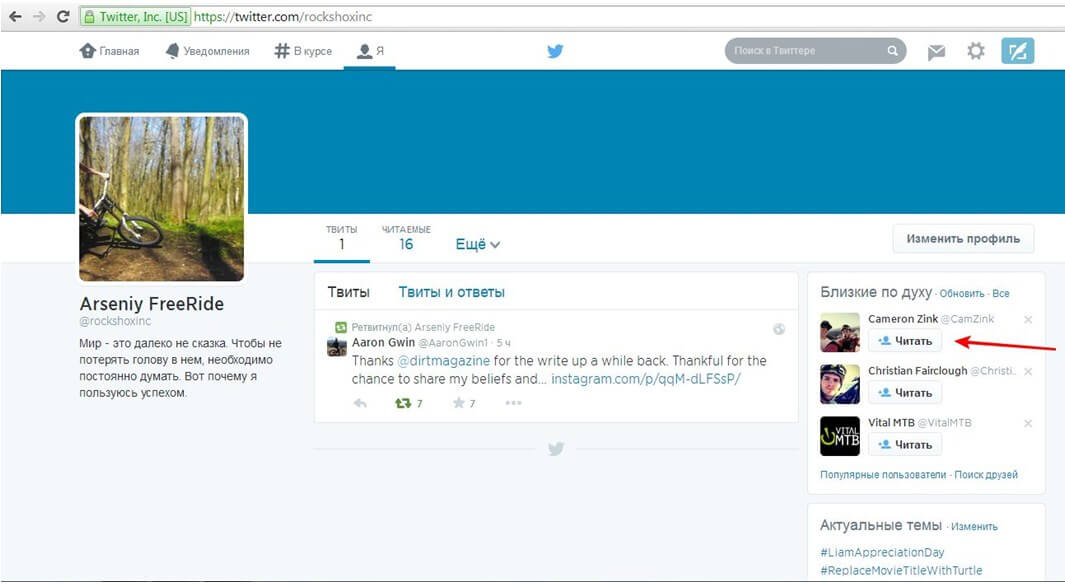Follow Cameron Zink with Читать button
The image size is (1065, 584).
pyautogui.click(x=905, y=341)
